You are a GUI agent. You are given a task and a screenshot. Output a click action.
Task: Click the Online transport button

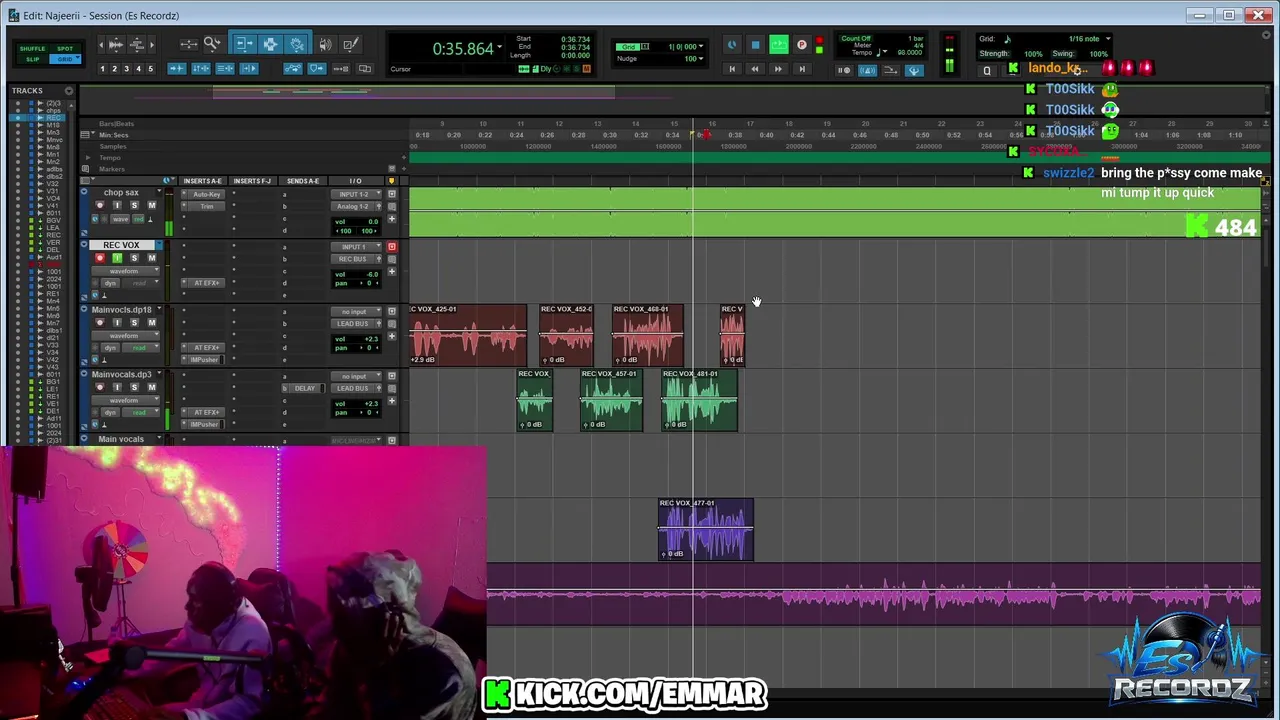tap(731, 45)
